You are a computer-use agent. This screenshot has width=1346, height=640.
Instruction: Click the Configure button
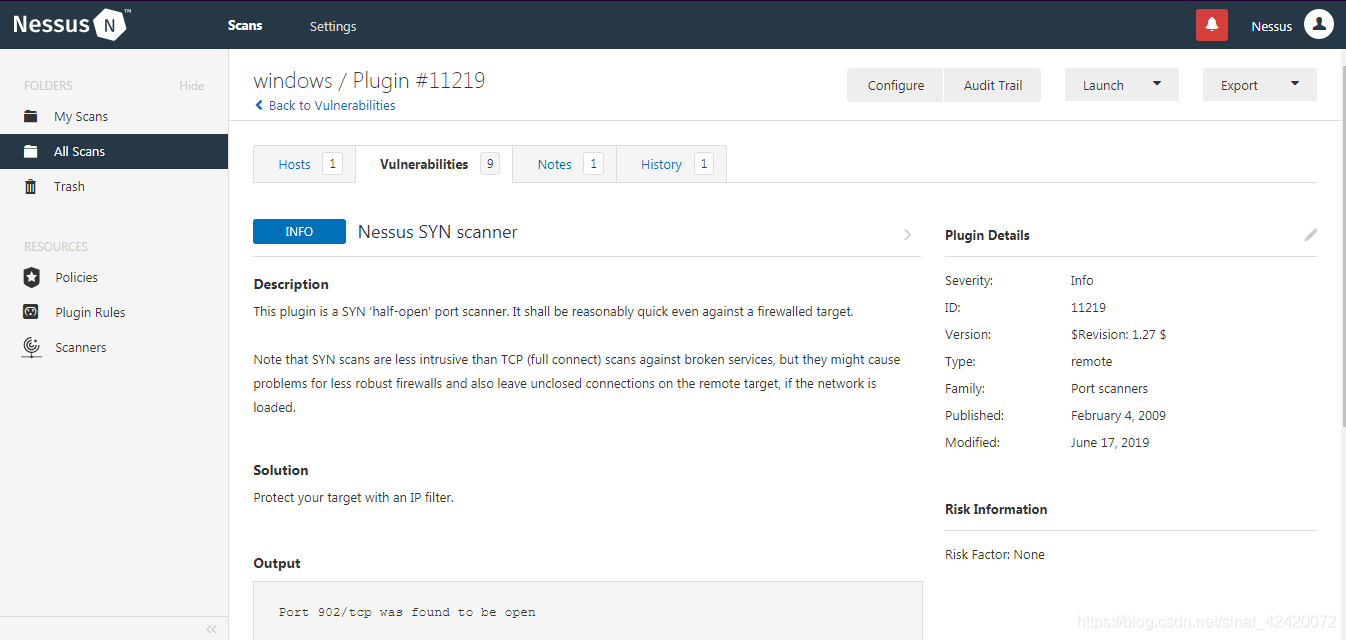point(895,85)
